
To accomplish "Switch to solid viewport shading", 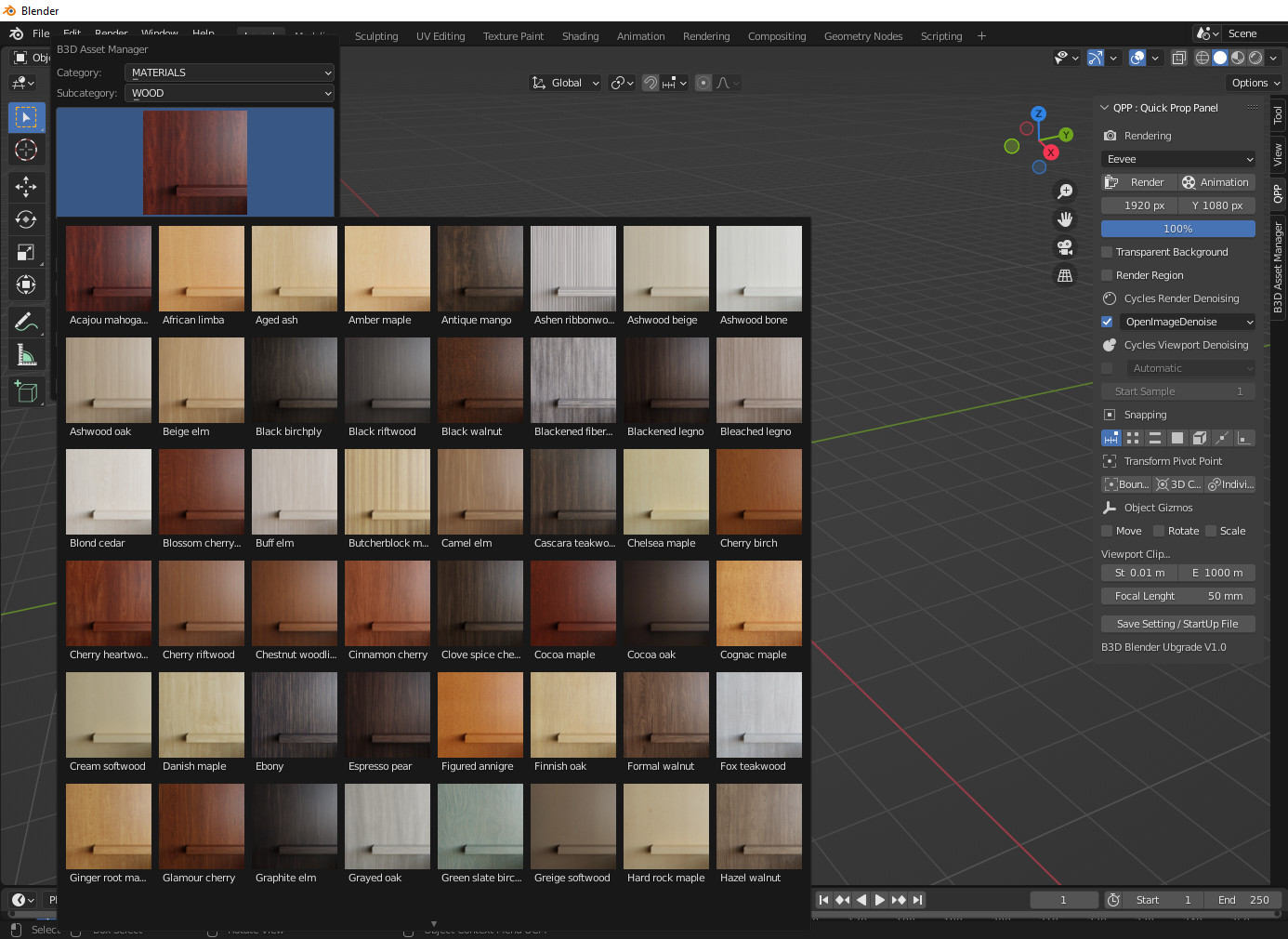I will point(1220,58).
